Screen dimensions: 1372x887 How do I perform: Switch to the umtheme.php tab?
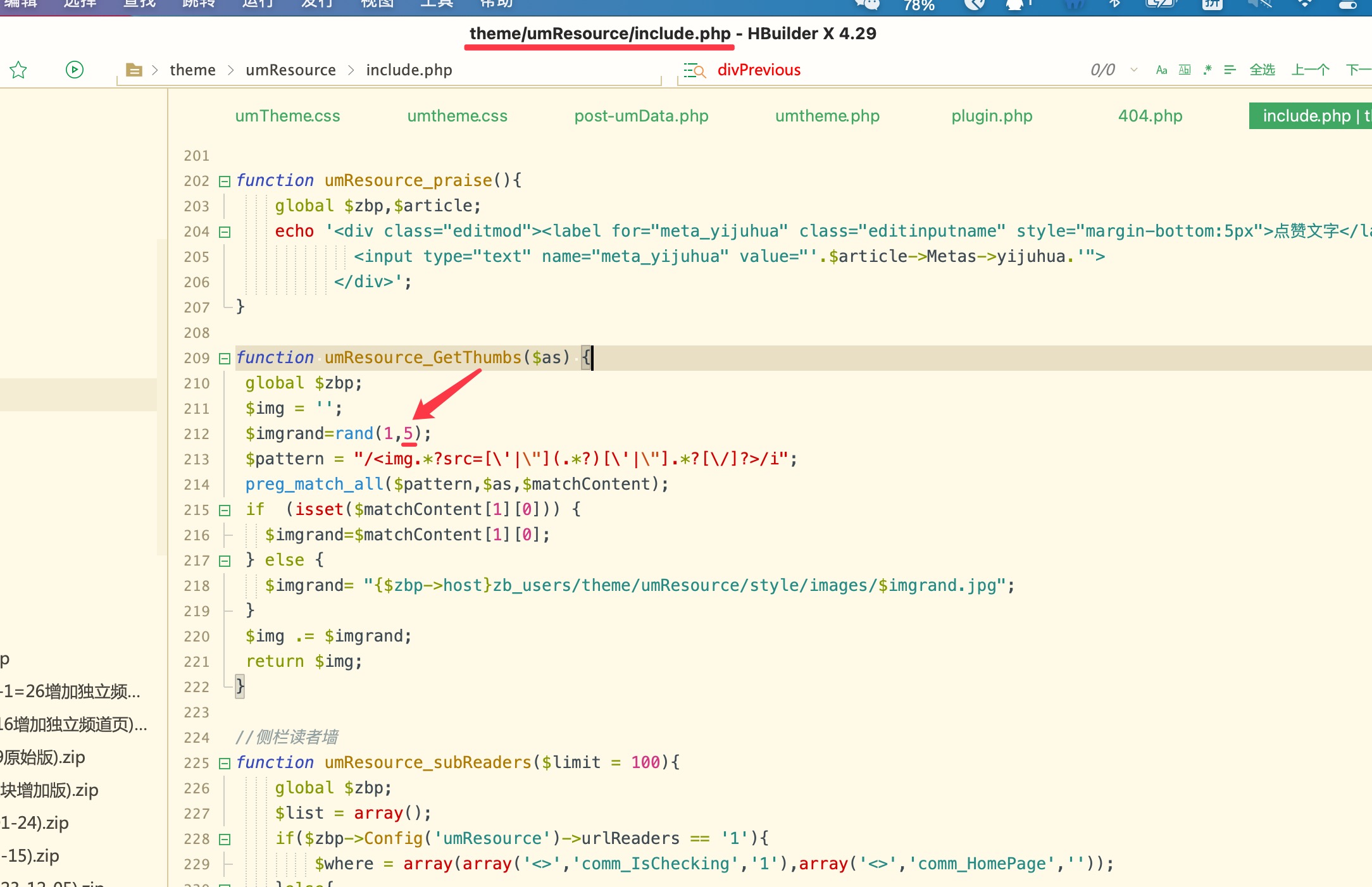pyautogui.click(x=827, y=116)
